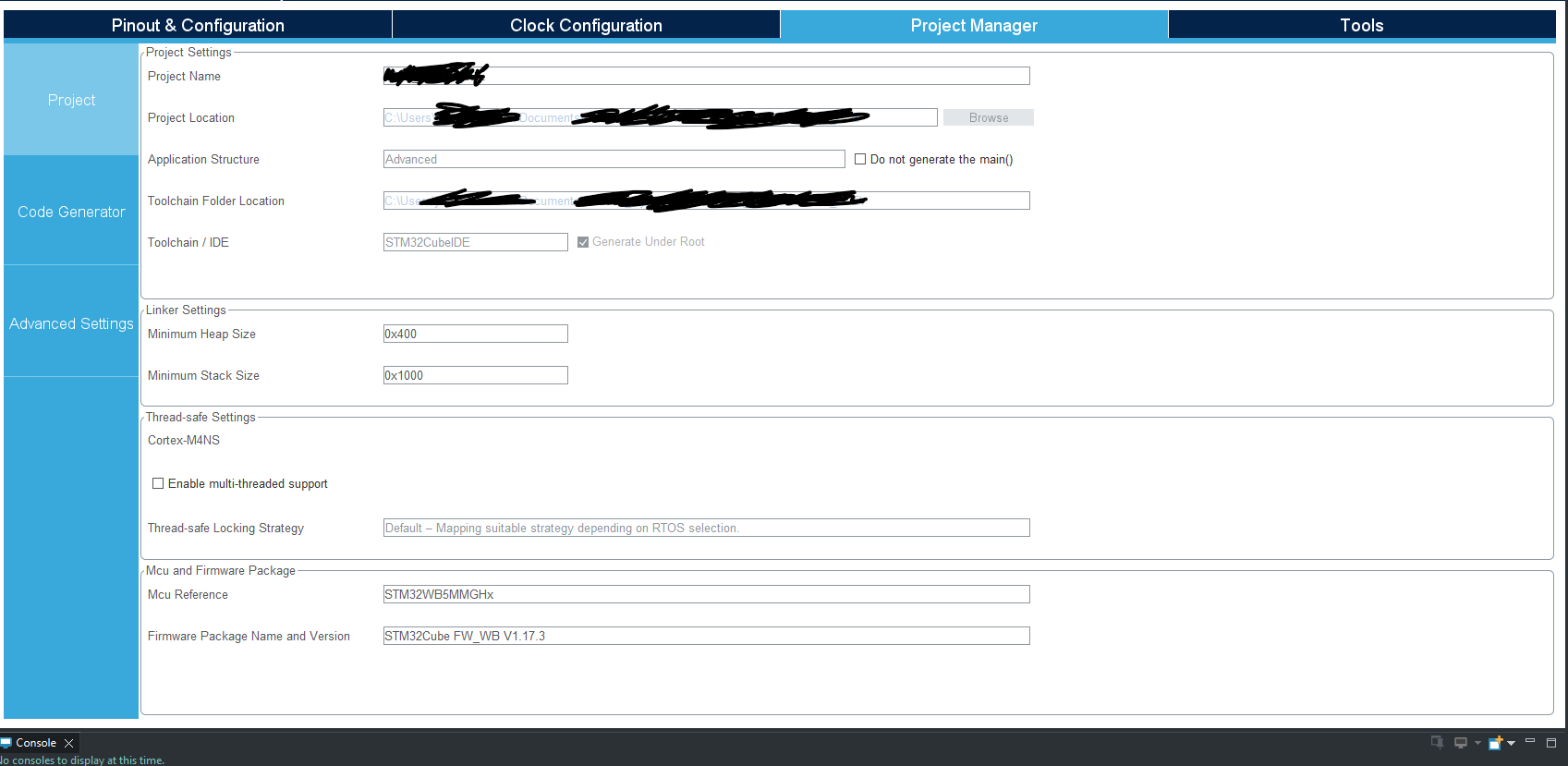Expand the Open Console dropdown arrow
The height and width of the screenshot is (766, 1568).
pos(1512,743)
